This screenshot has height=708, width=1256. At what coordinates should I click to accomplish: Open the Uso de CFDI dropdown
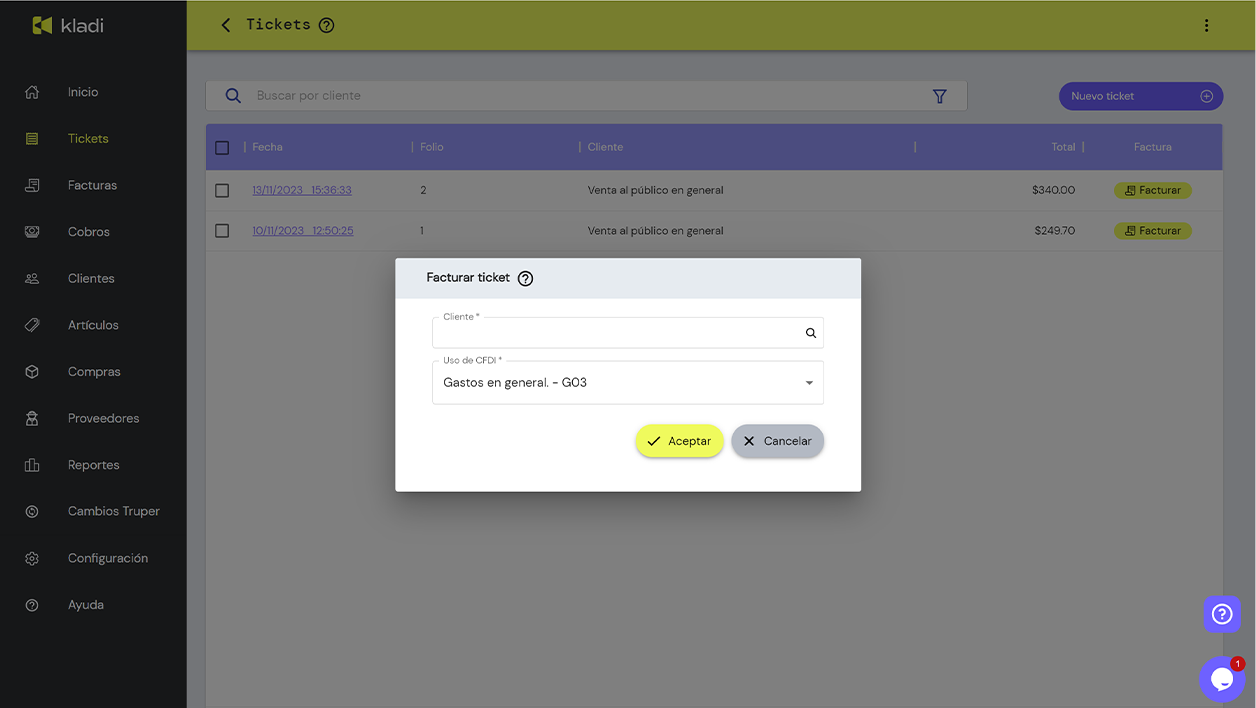(810, 382)
